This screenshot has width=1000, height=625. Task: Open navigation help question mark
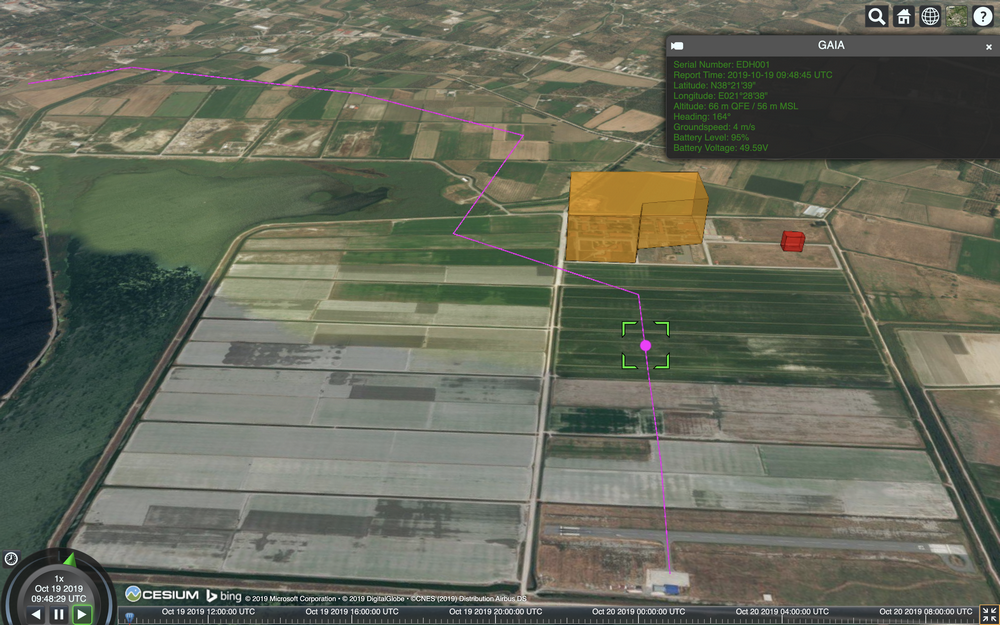983,17
